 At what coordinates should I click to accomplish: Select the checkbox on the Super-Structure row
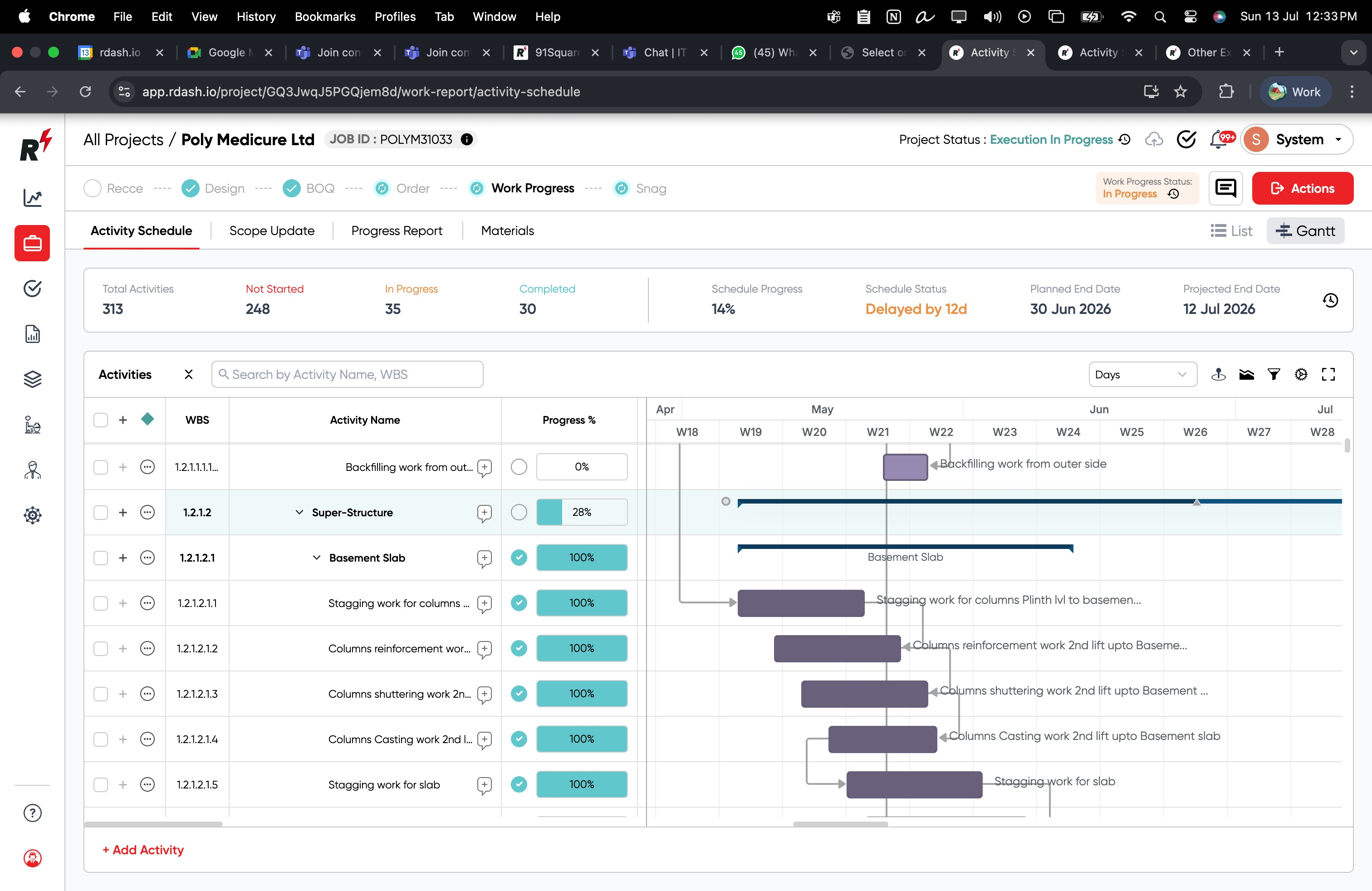point(101,512)
